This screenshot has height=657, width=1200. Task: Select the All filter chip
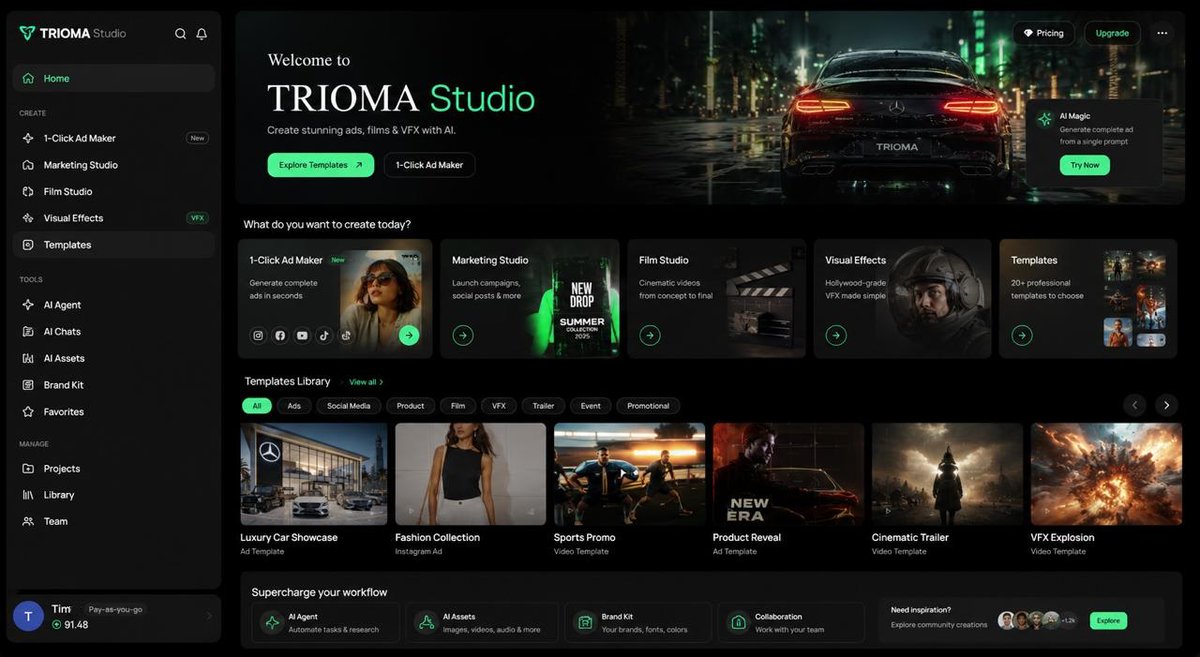tap(257, 406)
